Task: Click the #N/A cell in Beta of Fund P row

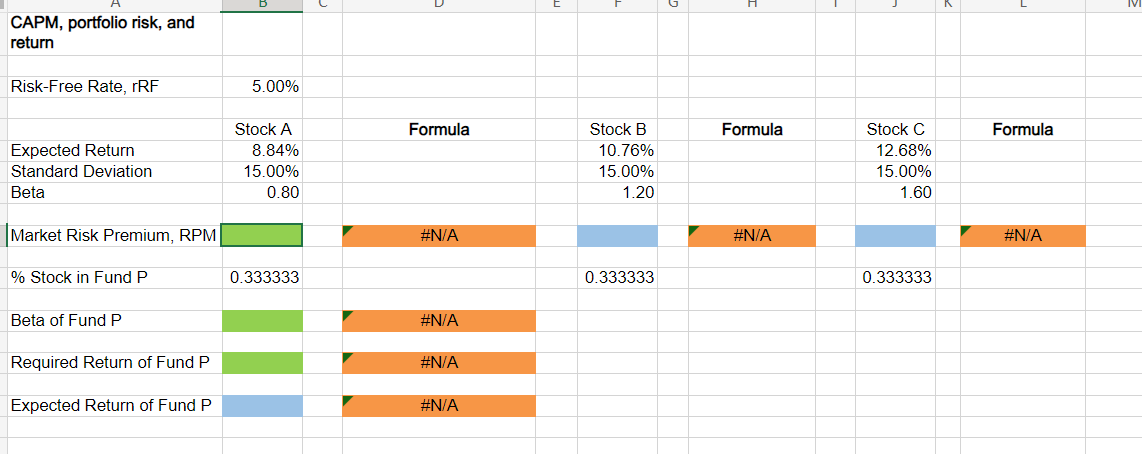Action: (438, 321)
